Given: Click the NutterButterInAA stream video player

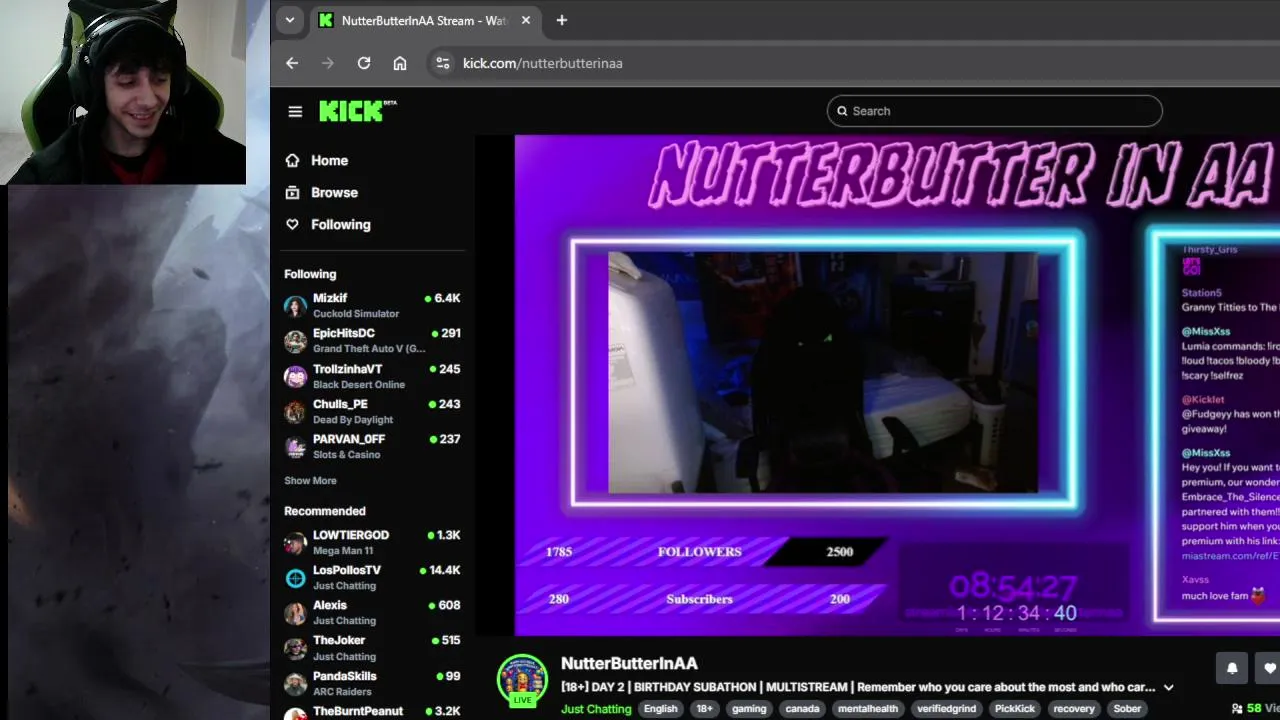Looking at the screenshot, I should (x=878, y=385).
